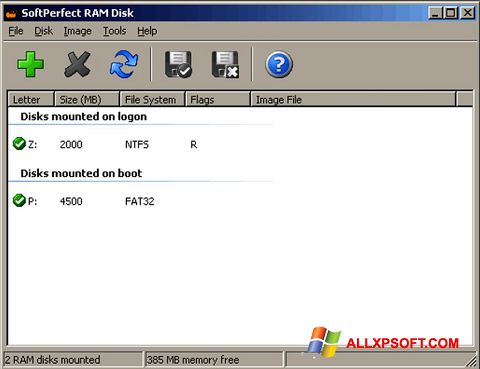Viewport: 480px width, 369px height.
Task: Click the floppy disk icon with X
Action: [x=225, y=64]
